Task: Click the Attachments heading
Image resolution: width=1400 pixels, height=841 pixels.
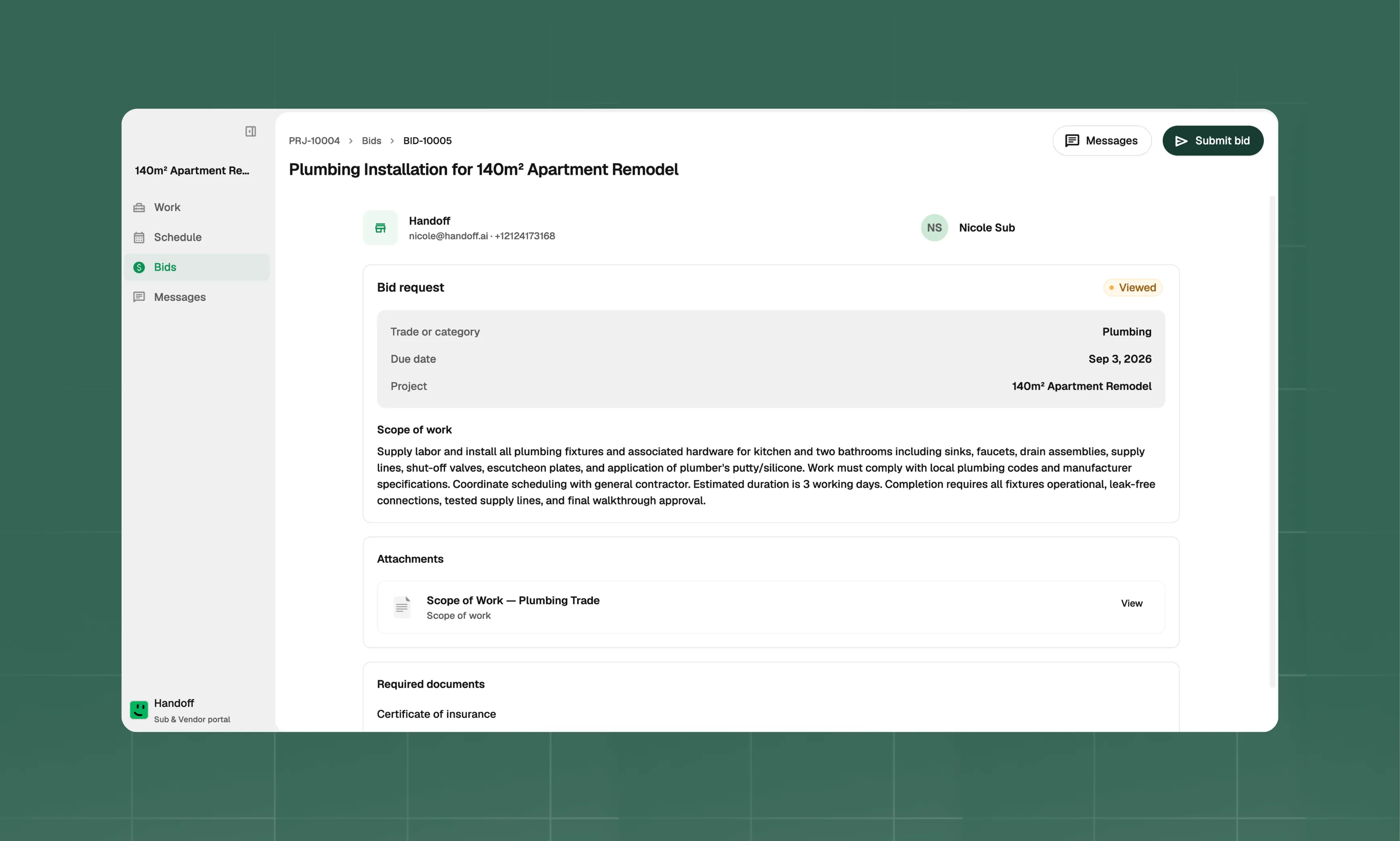Action: [x=410, y=559]
